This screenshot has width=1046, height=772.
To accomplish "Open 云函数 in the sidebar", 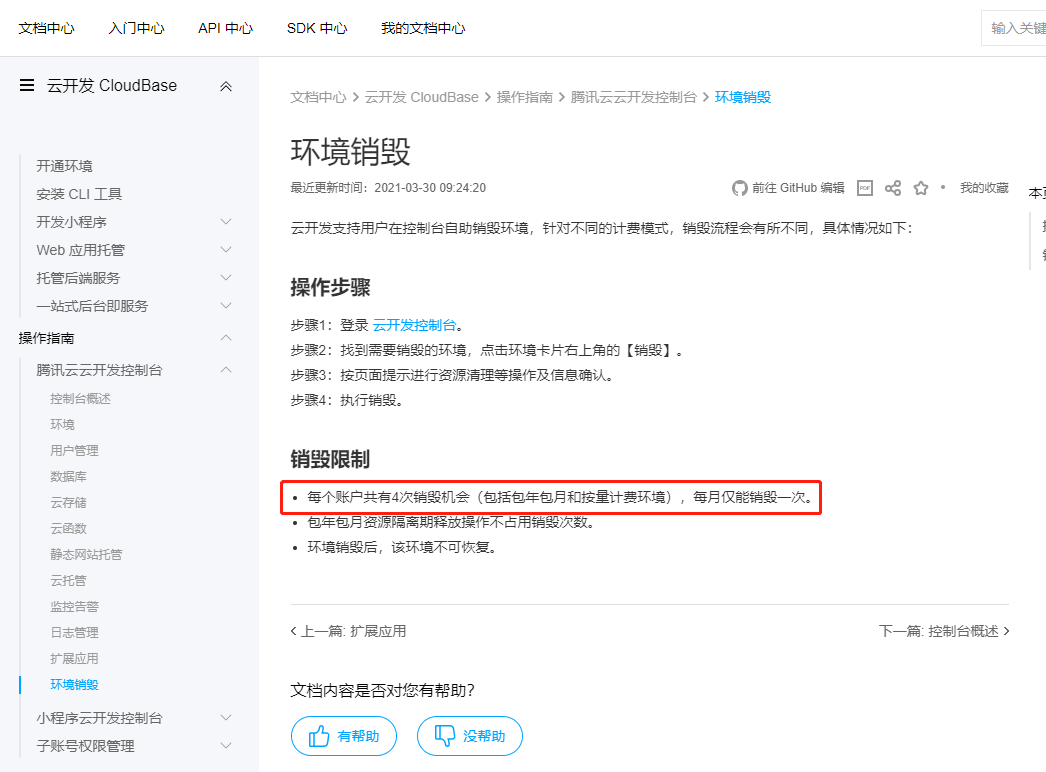I will [x=68, y=529].
